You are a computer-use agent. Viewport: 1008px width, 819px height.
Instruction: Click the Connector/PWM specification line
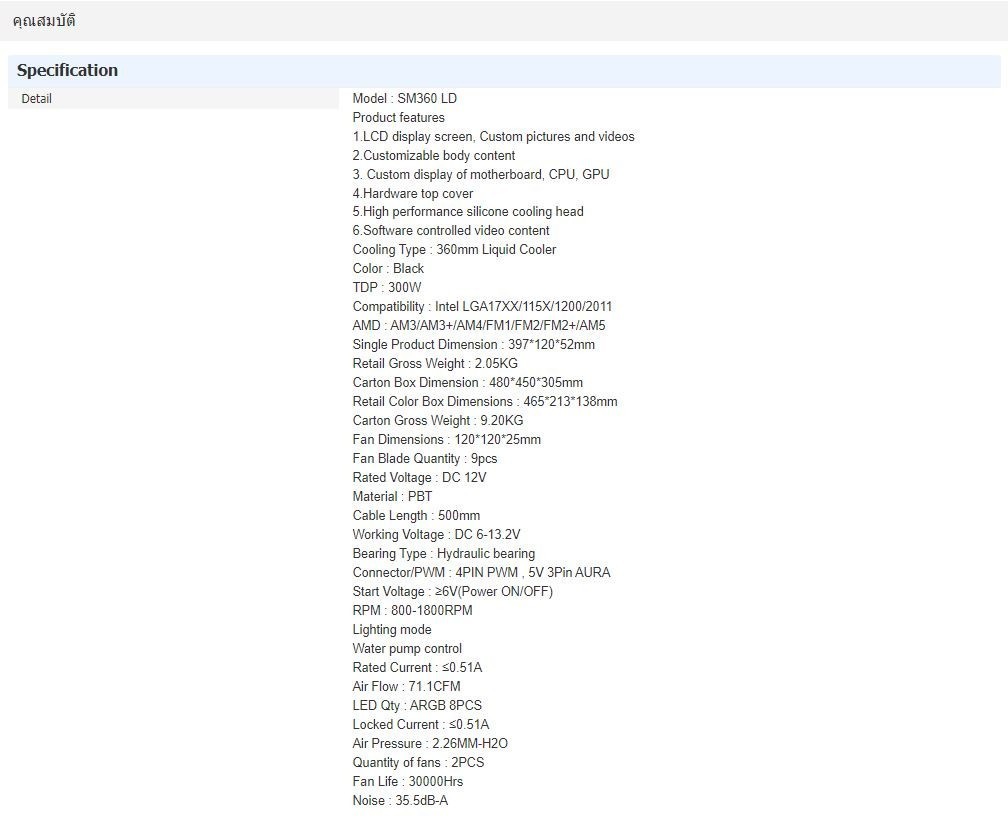pyautogui.click(x=481, y=573)
